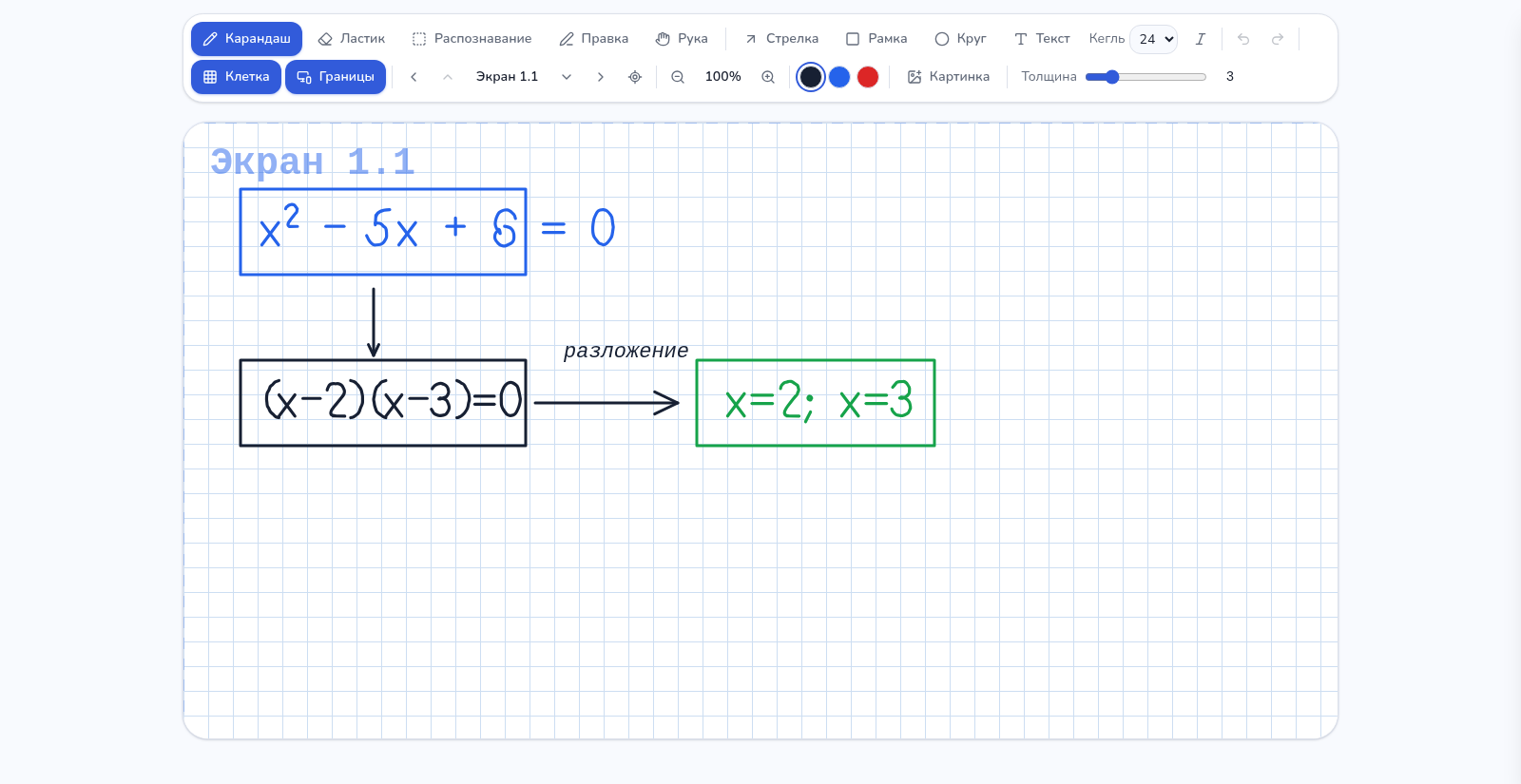
Task: Choose the Правка edit tool
Action: (x=593, y=39)
